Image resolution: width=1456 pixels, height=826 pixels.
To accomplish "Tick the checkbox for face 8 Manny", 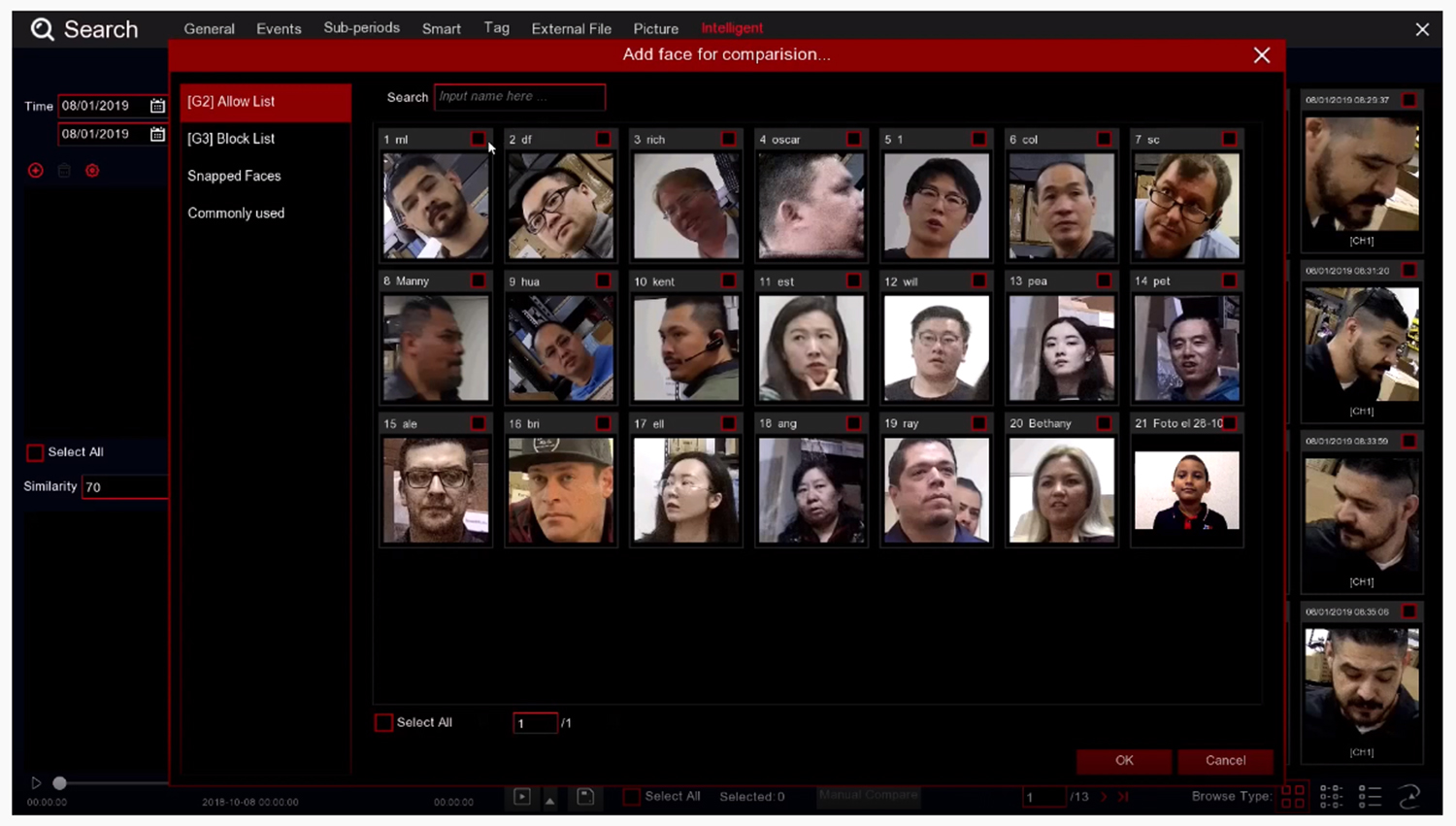I will [479, 281].
